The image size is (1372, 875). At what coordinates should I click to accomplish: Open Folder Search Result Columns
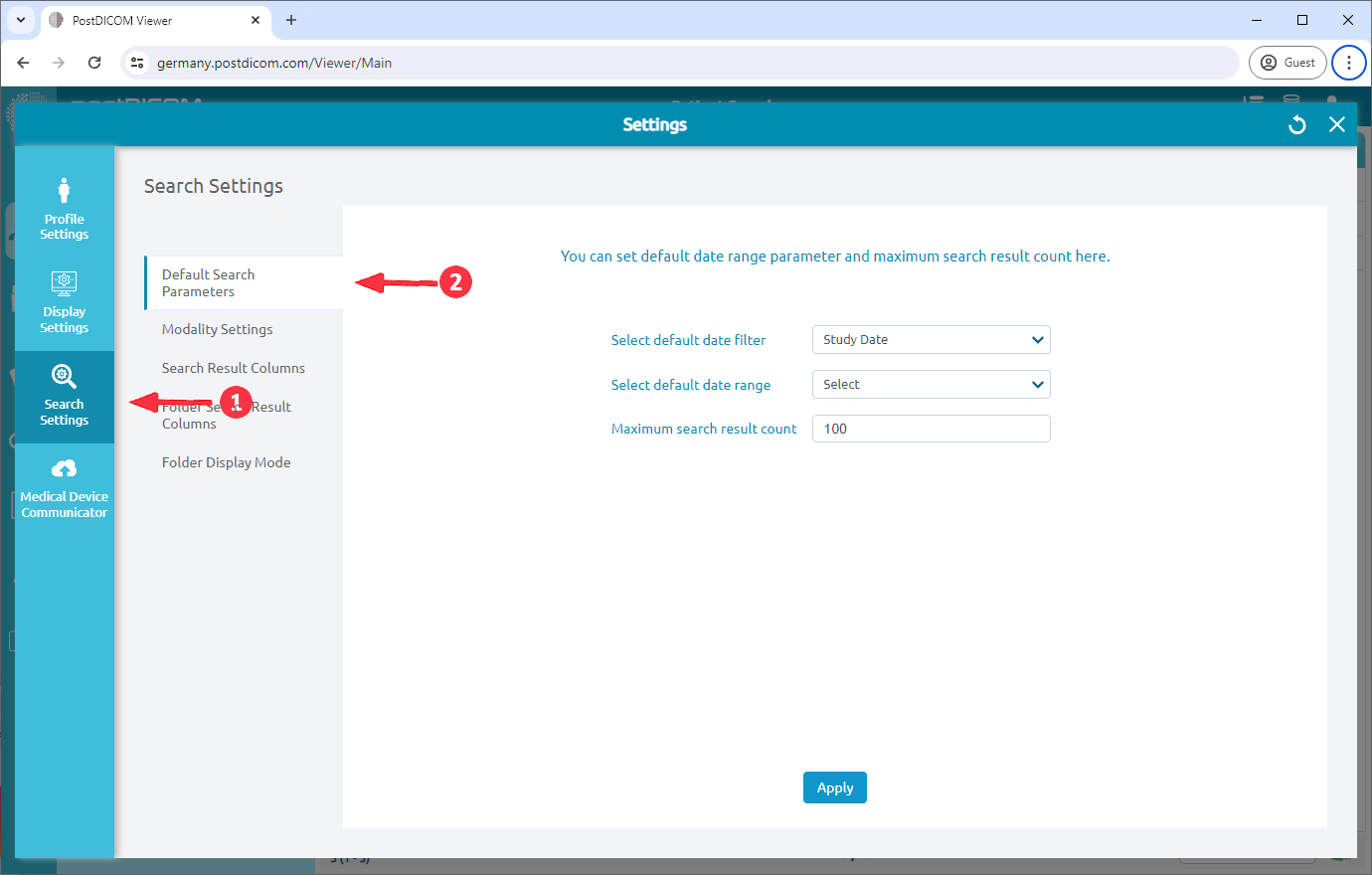pyautogui.click(x=226, y=414)
